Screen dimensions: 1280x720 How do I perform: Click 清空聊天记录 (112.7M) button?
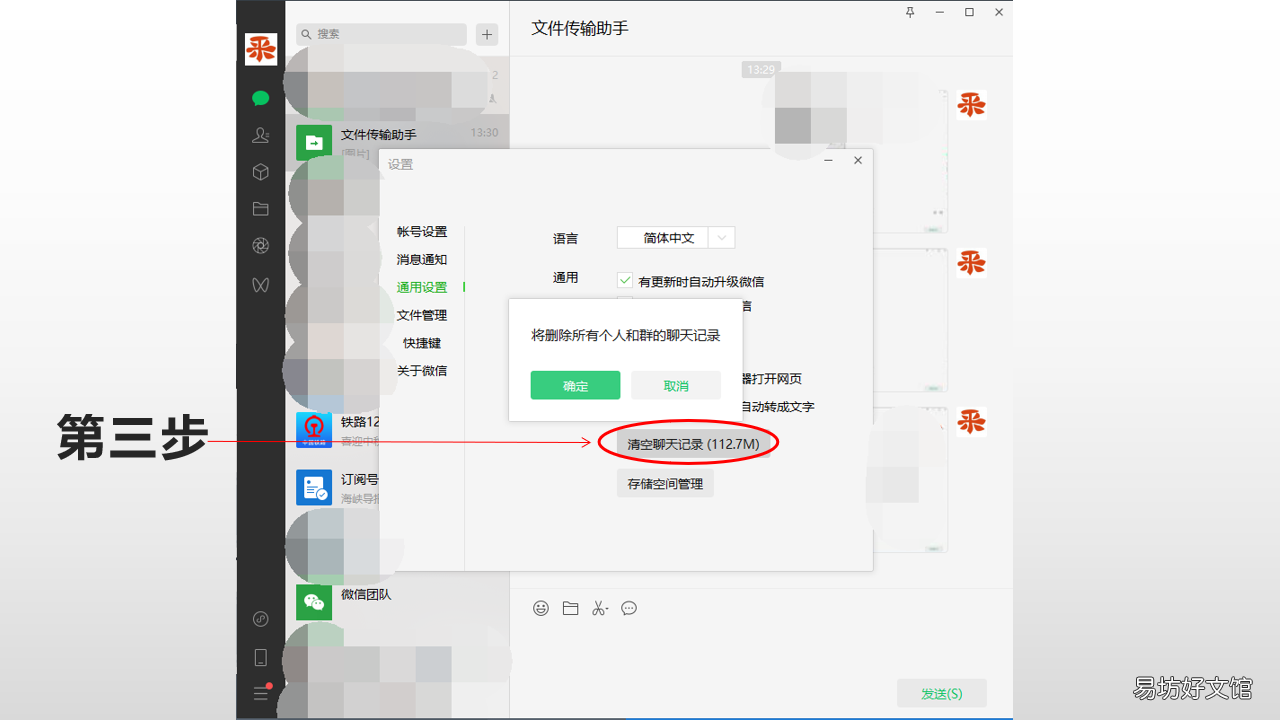pyautogui.click(x=693, y=444)
